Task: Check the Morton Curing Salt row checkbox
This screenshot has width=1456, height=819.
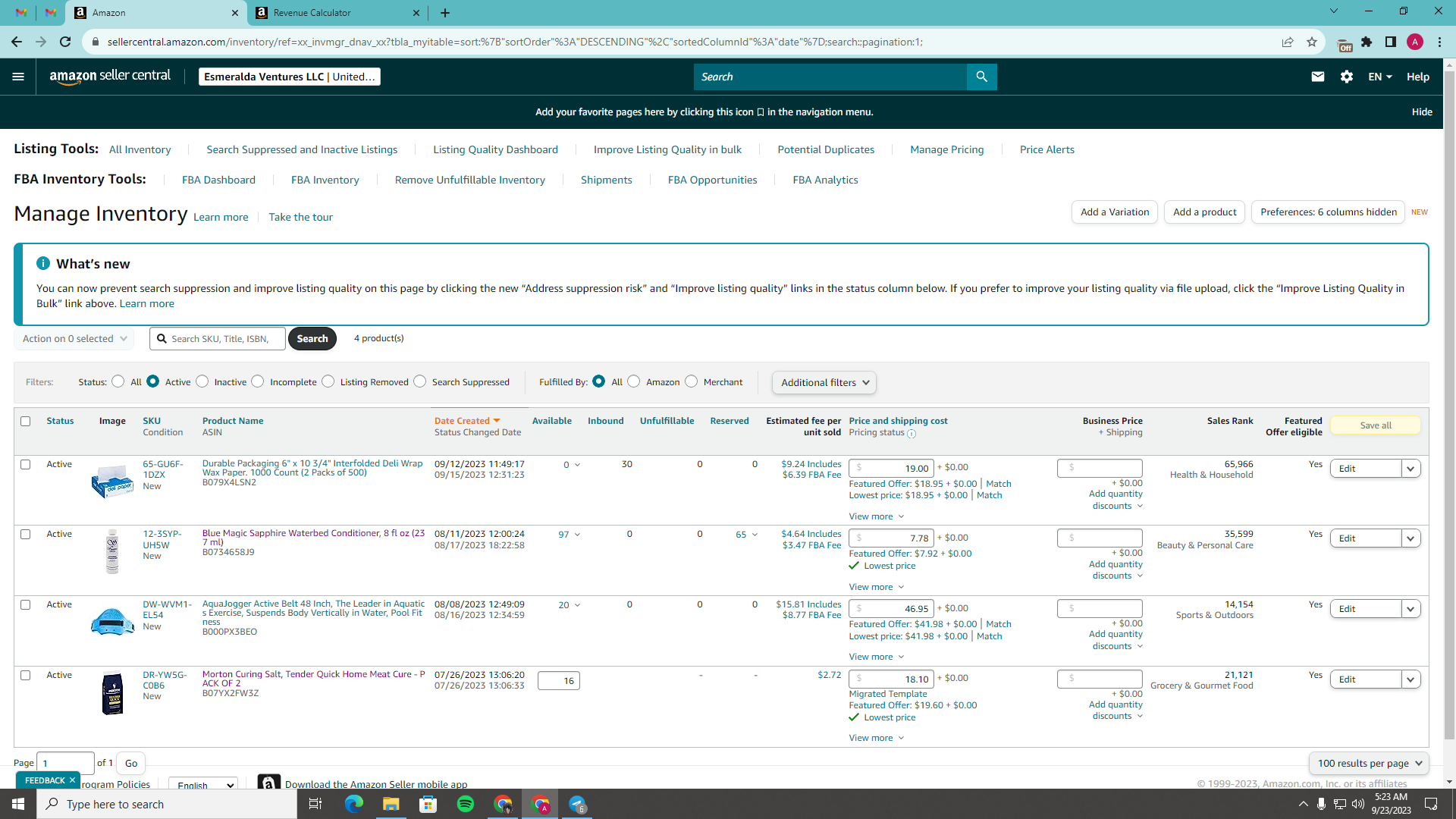Action: 26,675
